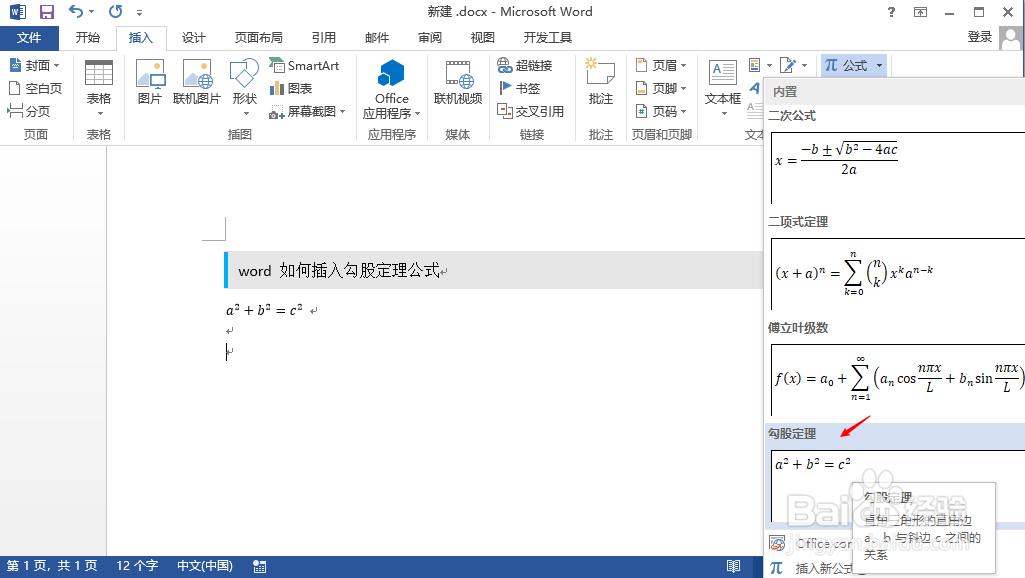Select the Pythagorean theorem (勾股定理) equation

(896, 485)
